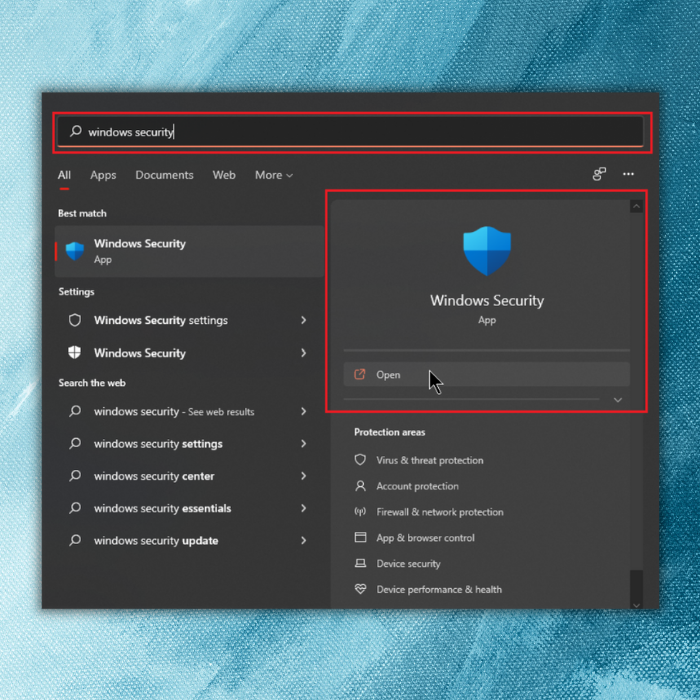Click search icon beside See web results
The image size is (700, 700).
click(75, 411)
